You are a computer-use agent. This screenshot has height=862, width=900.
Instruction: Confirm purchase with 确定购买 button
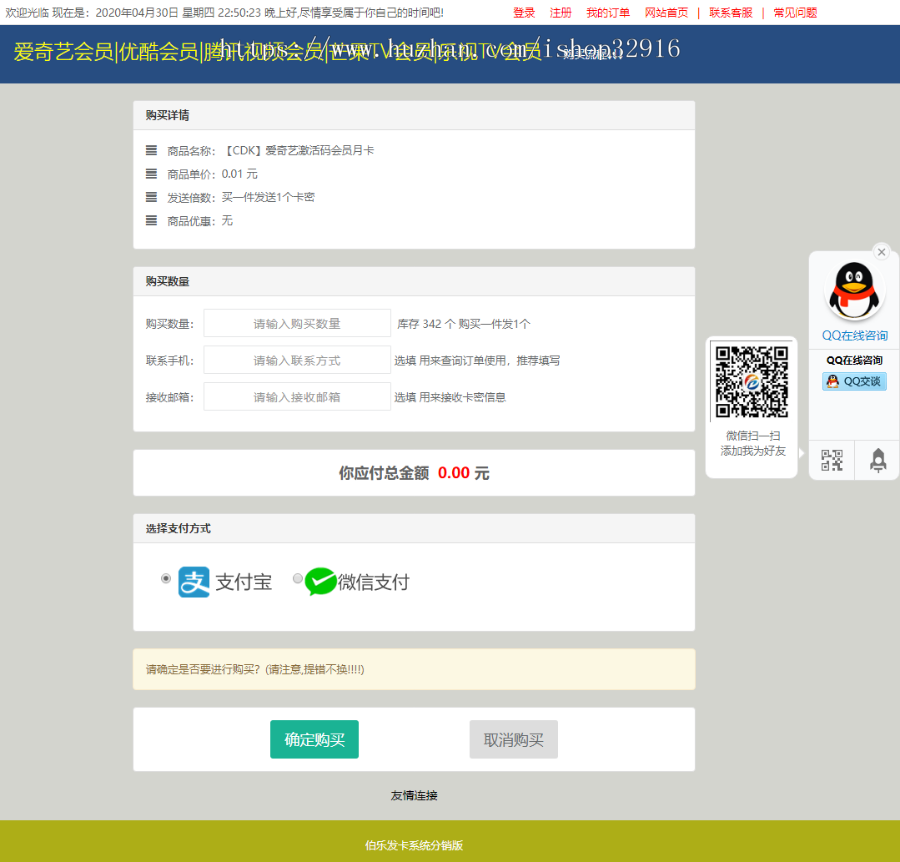314,739
